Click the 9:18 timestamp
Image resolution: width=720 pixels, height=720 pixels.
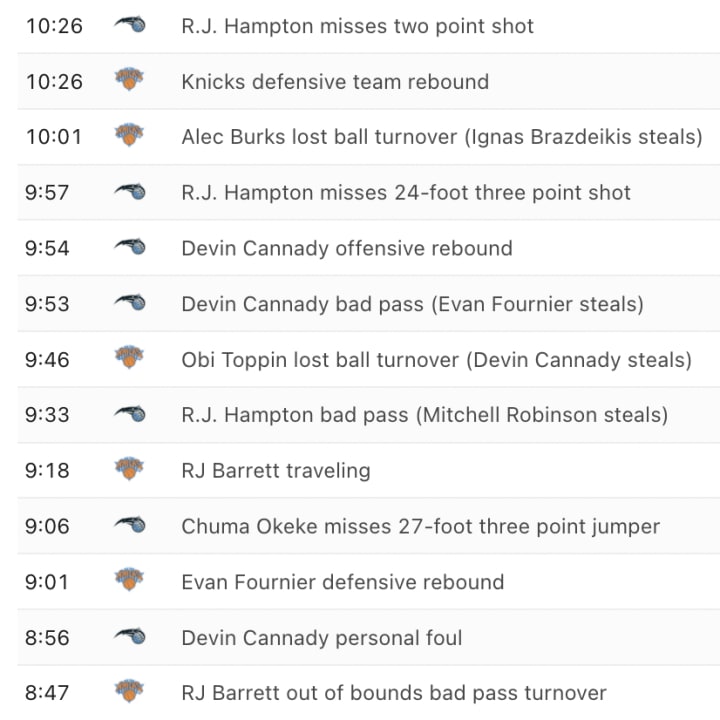47,471
